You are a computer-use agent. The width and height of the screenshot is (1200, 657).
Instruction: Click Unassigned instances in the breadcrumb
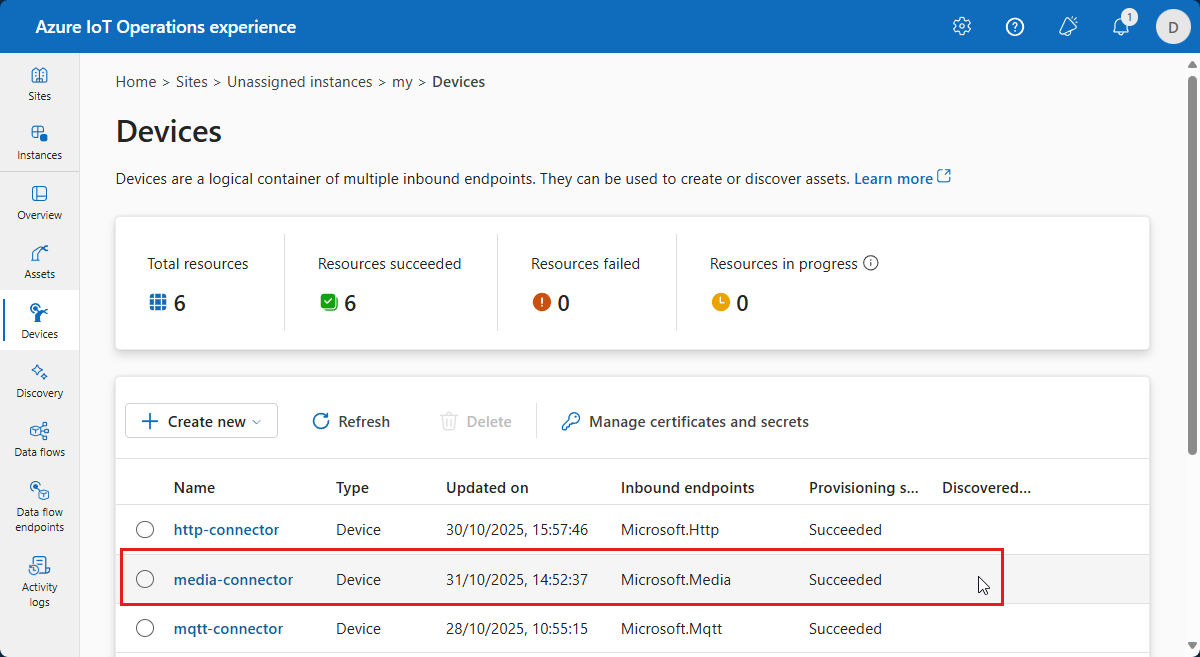299,82
